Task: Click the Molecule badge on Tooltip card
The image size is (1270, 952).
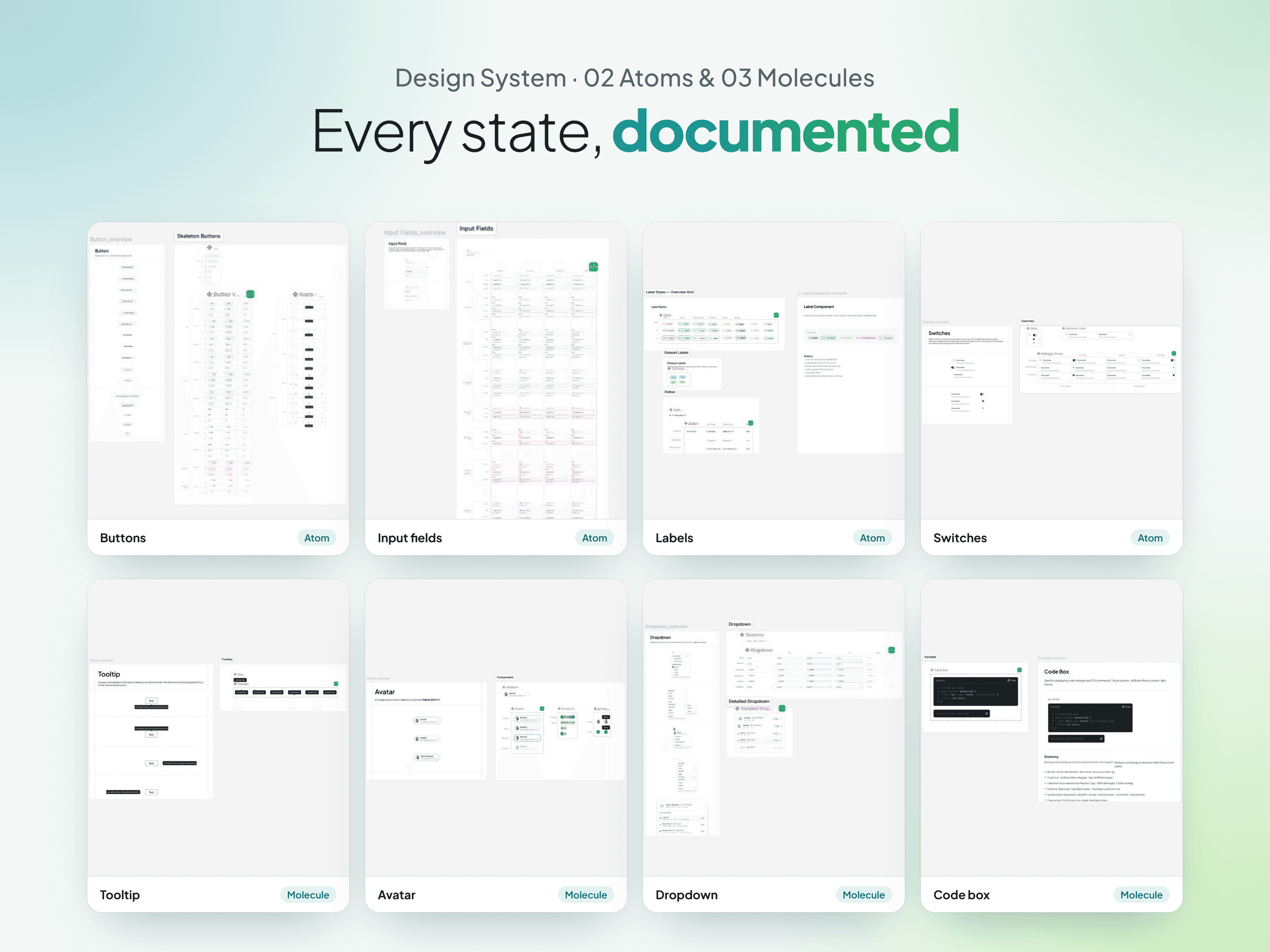Action: tap(308, 894)
